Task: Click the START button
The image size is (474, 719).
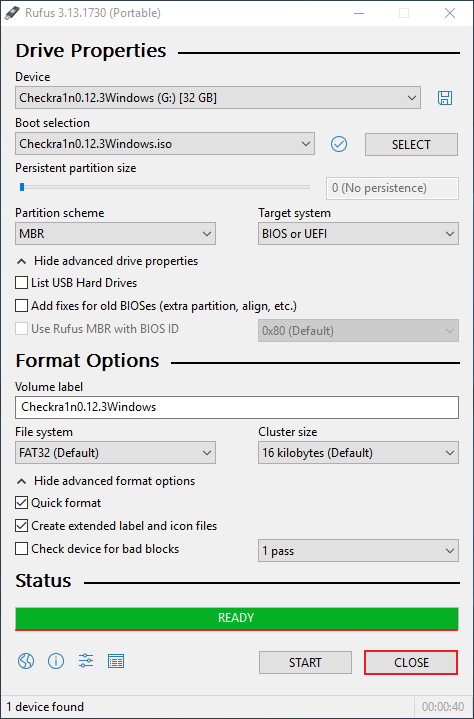Action: click(x=305, y=663)
